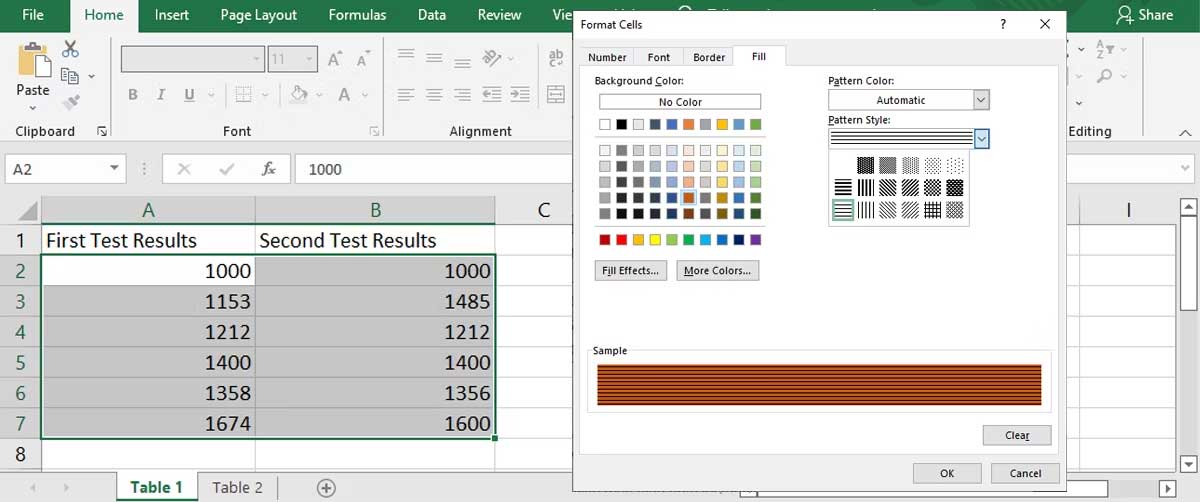Select the thin crosshatch grid pattern style
Image resolution: width=1200 pixels, height=502 pixels.
[x=933, y=210]
